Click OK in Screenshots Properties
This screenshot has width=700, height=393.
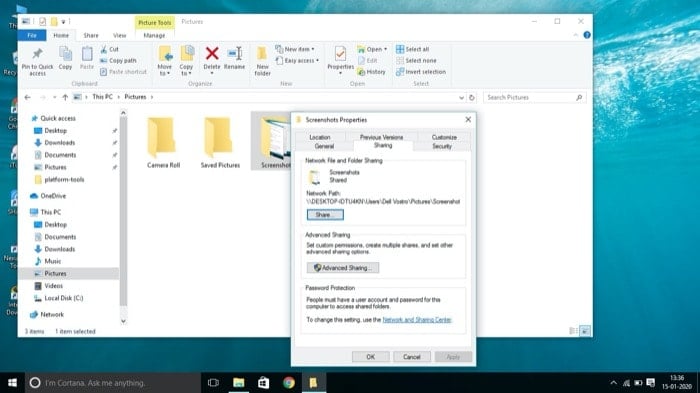coord(371,357)
